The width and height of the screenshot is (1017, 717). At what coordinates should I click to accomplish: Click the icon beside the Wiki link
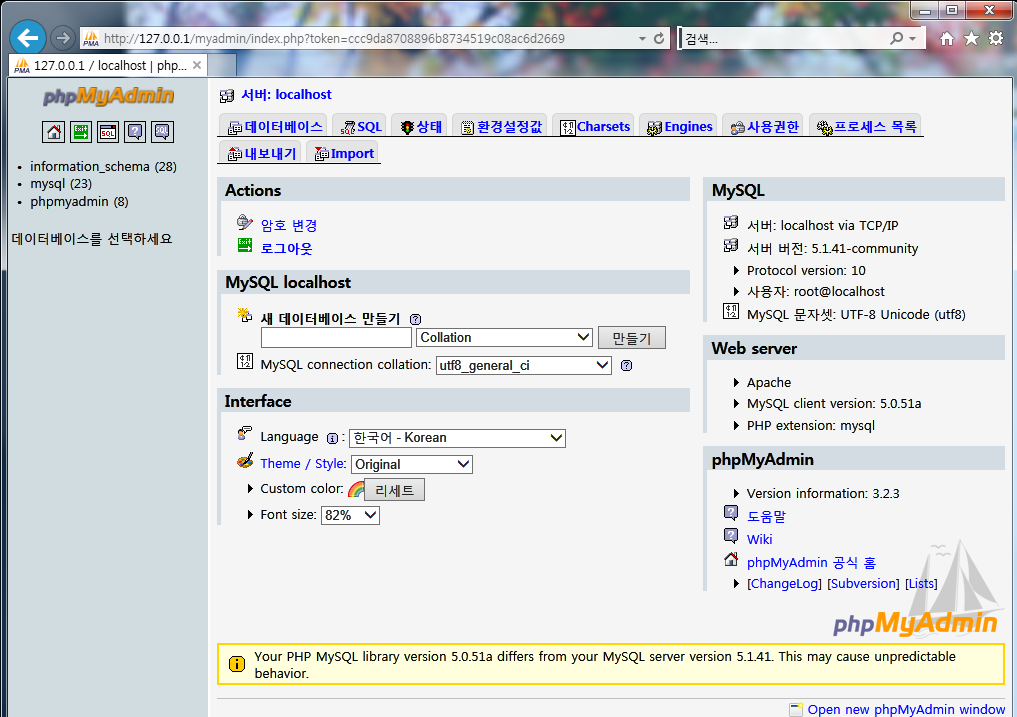[x=730, y=536]
